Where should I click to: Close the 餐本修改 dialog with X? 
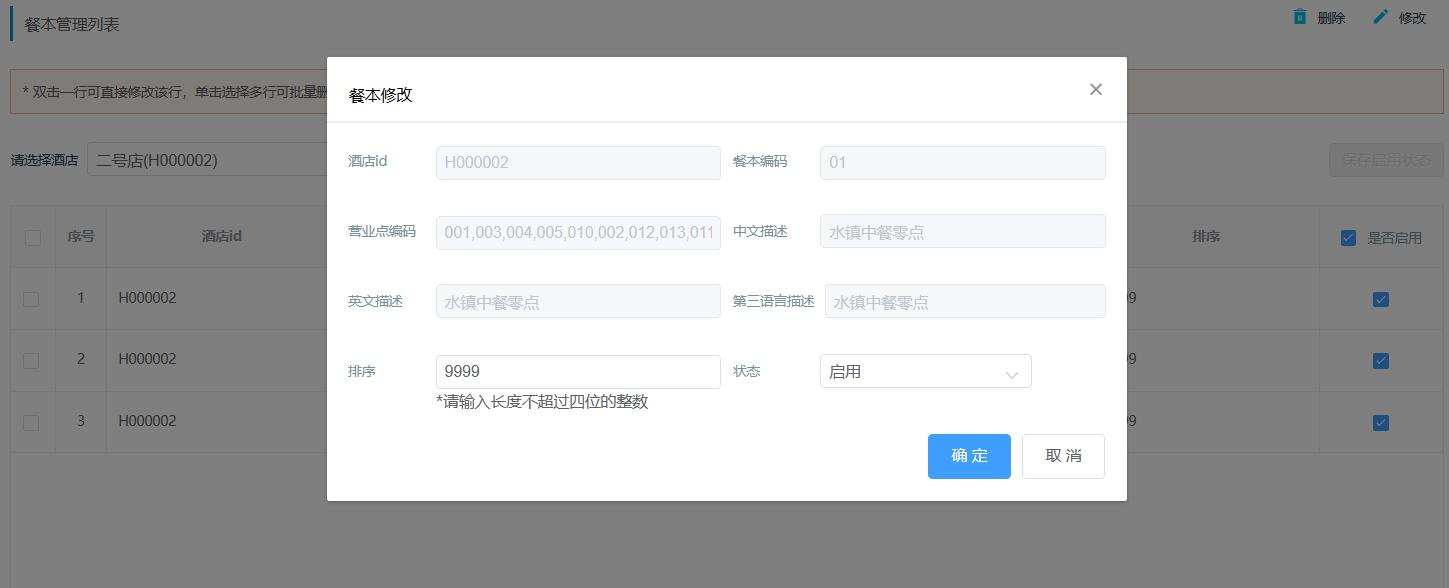point(1095,89)
